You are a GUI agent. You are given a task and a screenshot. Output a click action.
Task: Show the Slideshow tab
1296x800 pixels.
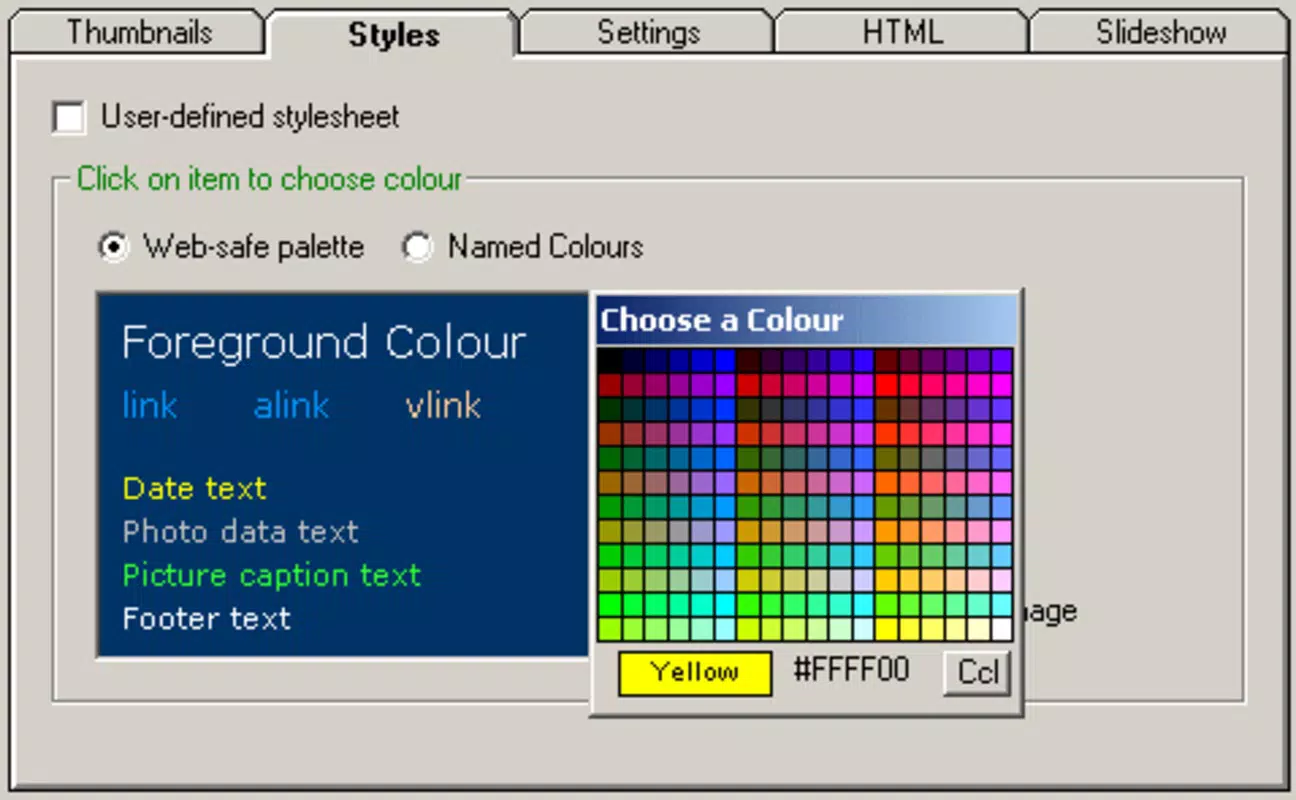click(x=1160, y=32)
